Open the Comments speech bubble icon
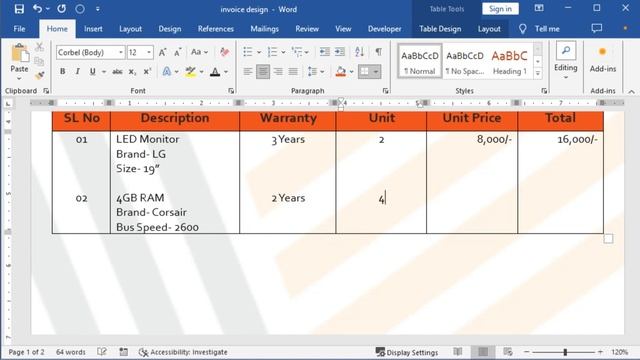 tap(597, 28)
